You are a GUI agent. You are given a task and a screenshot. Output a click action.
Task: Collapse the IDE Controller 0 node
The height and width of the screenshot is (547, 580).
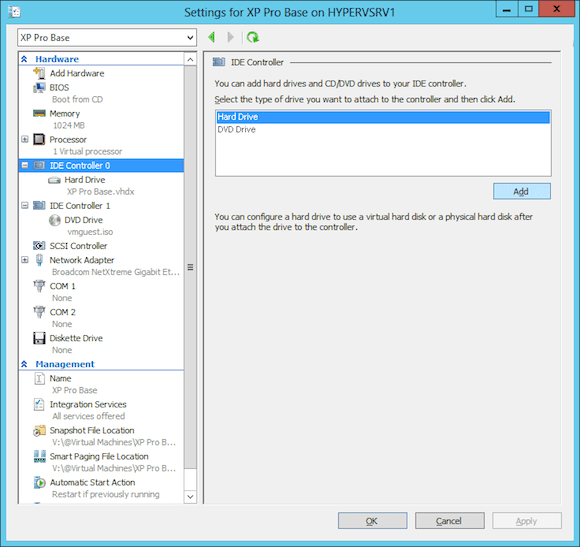(x=25, y=165)
